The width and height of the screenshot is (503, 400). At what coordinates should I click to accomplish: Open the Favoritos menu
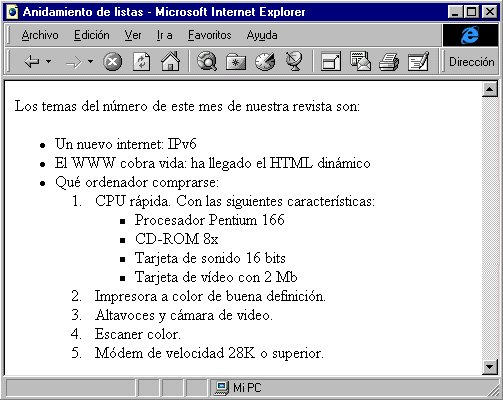[x=209, y=35]
